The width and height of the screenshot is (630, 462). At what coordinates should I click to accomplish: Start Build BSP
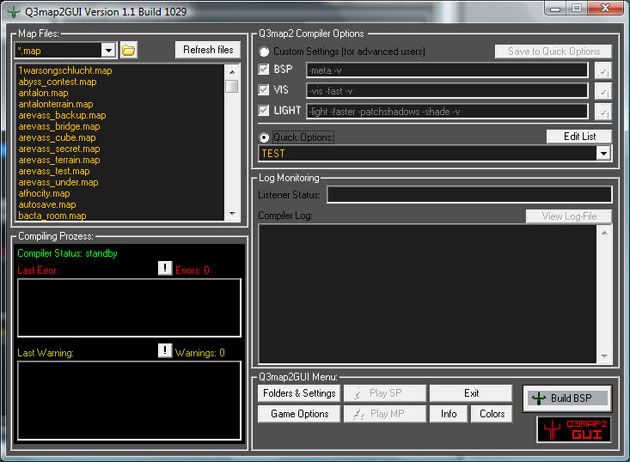click(567, 398)
